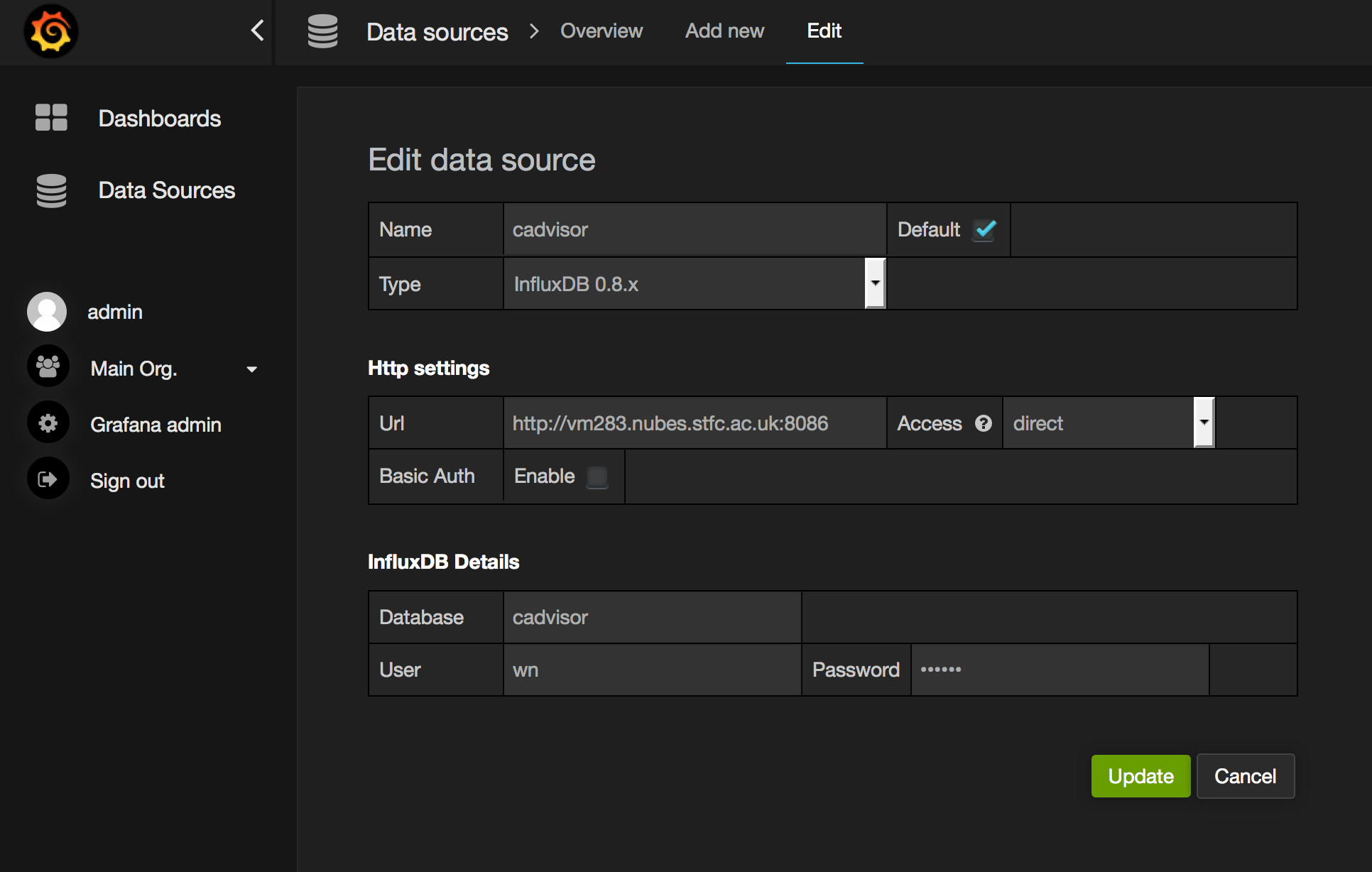1372x872 pixels.
Task: Click the Access label
Action: [x=930, y=423]
